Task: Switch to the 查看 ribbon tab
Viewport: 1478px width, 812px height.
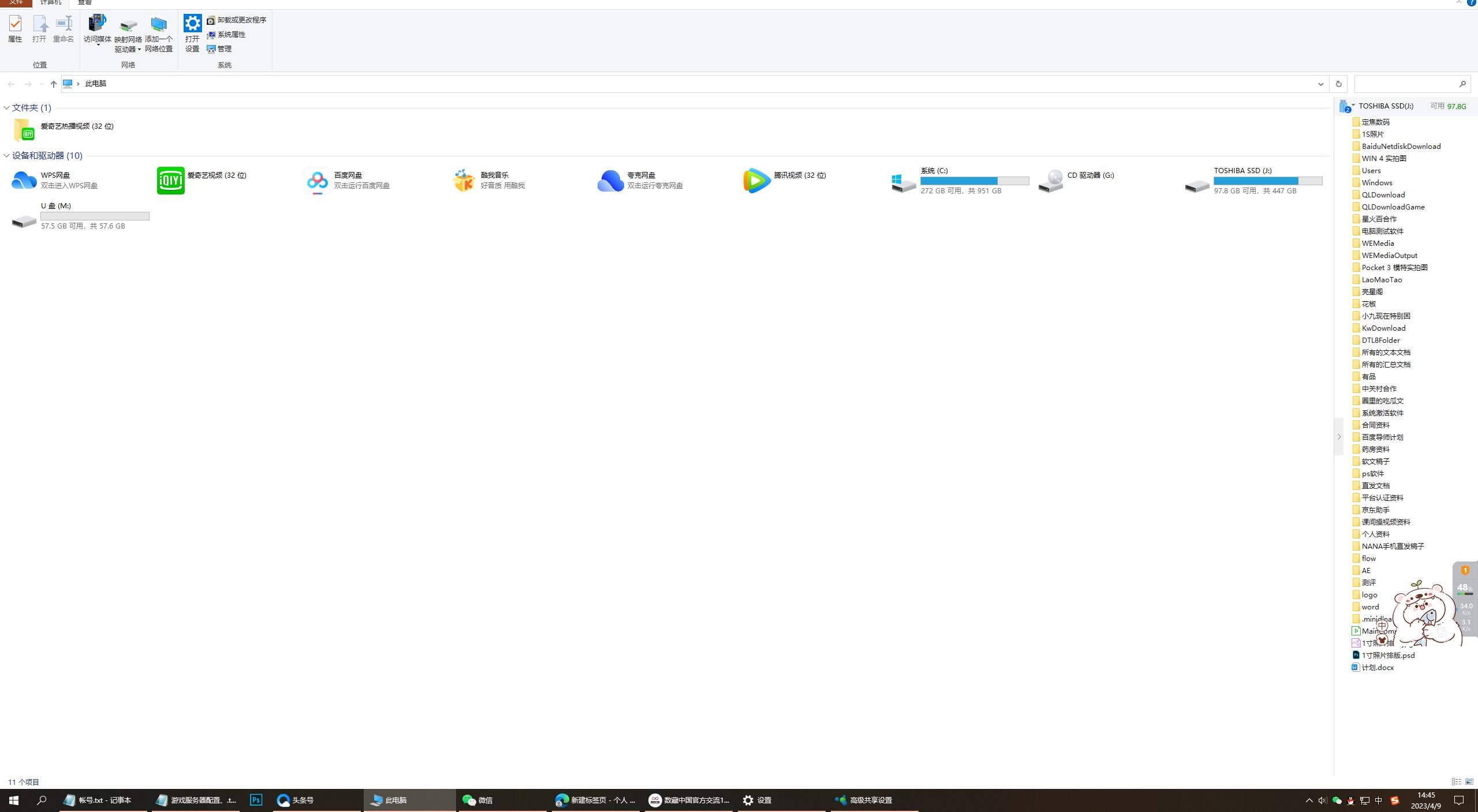Action: coord(85,3)
